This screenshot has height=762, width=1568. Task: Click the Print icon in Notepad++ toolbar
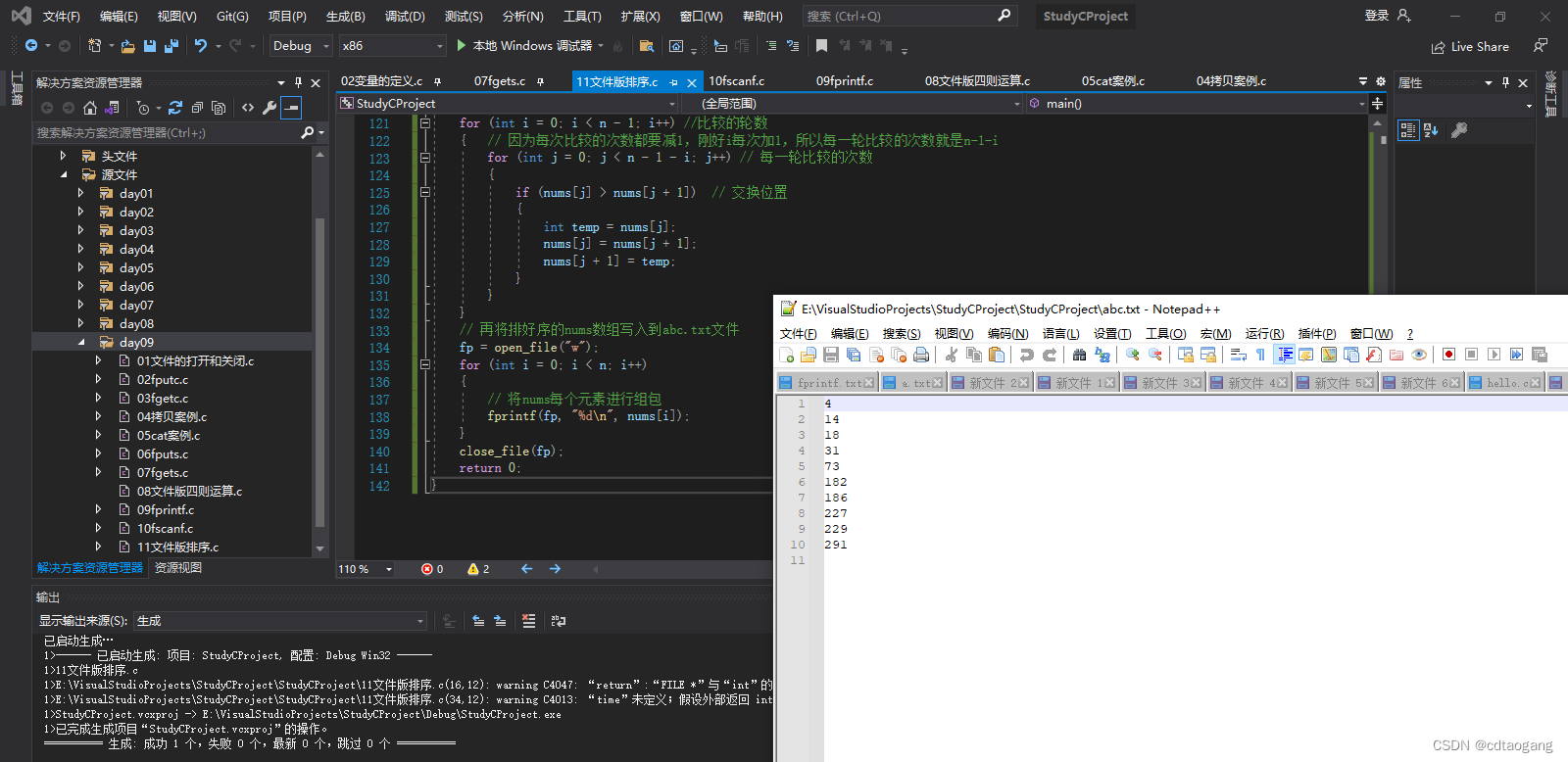[921, 355]
